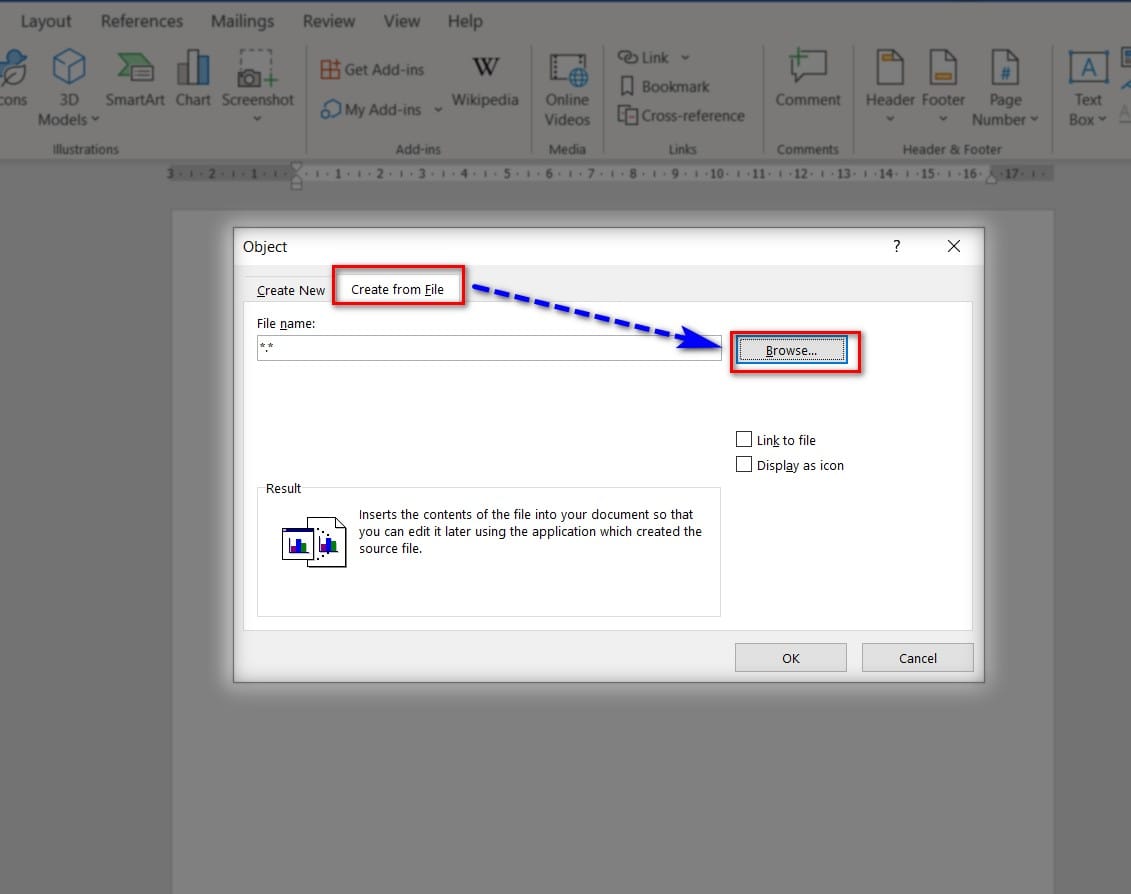1131x894 pixels.
Task: Click the Chart icon in Illustrations
Action: point(193,80)
